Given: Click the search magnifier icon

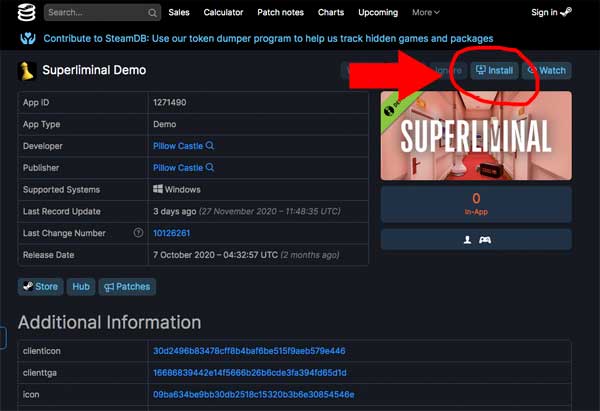Looking at the screenshot, I should pos(152,13).
